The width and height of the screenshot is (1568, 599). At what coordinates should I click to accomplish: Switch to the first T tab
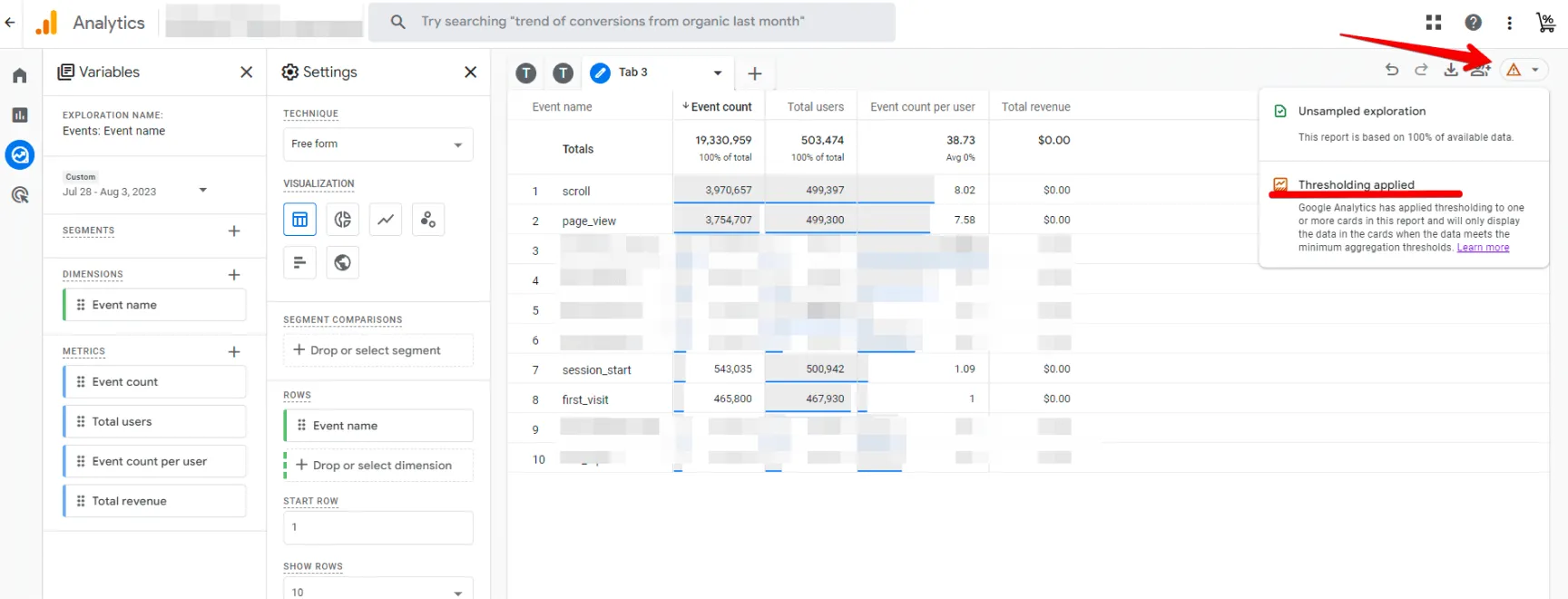(525, 74)
